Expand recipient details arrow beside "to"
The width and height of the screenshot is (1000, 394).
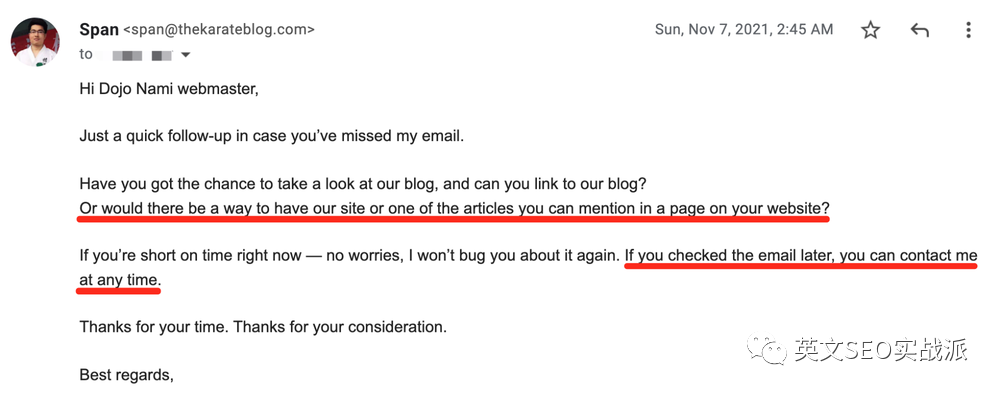click(186, 55)
